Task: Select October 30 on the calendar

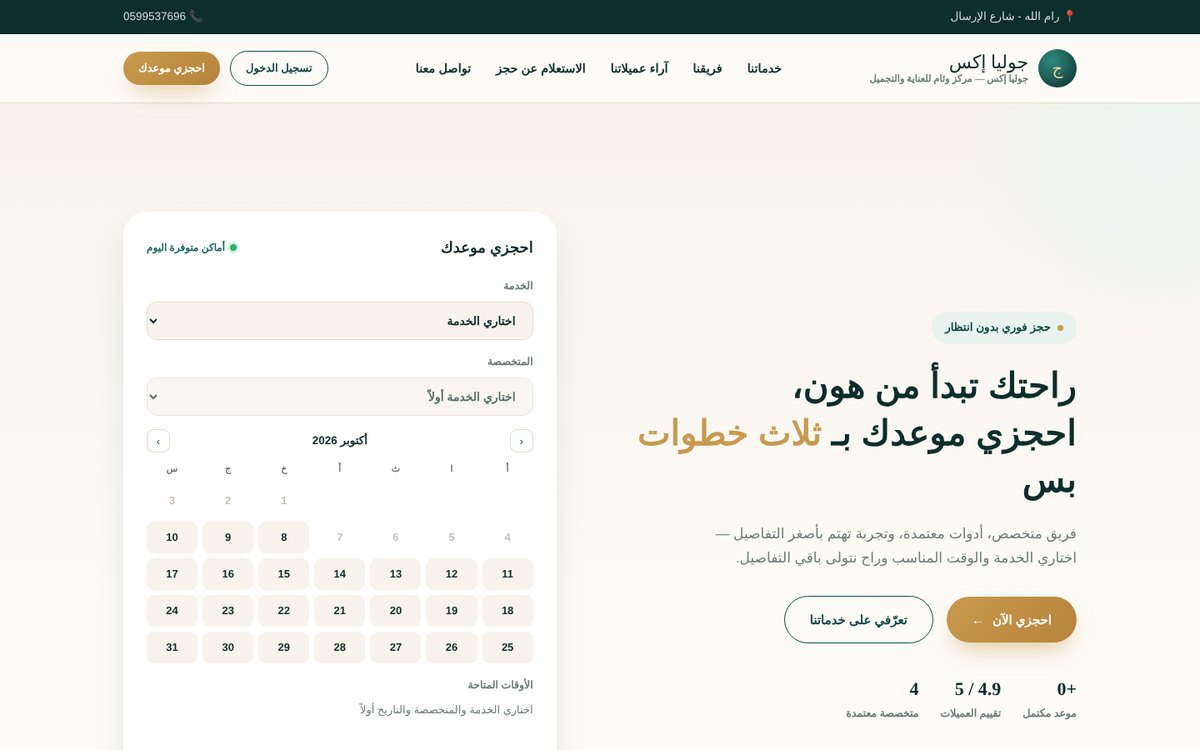Action: click(x=228, y=647)
